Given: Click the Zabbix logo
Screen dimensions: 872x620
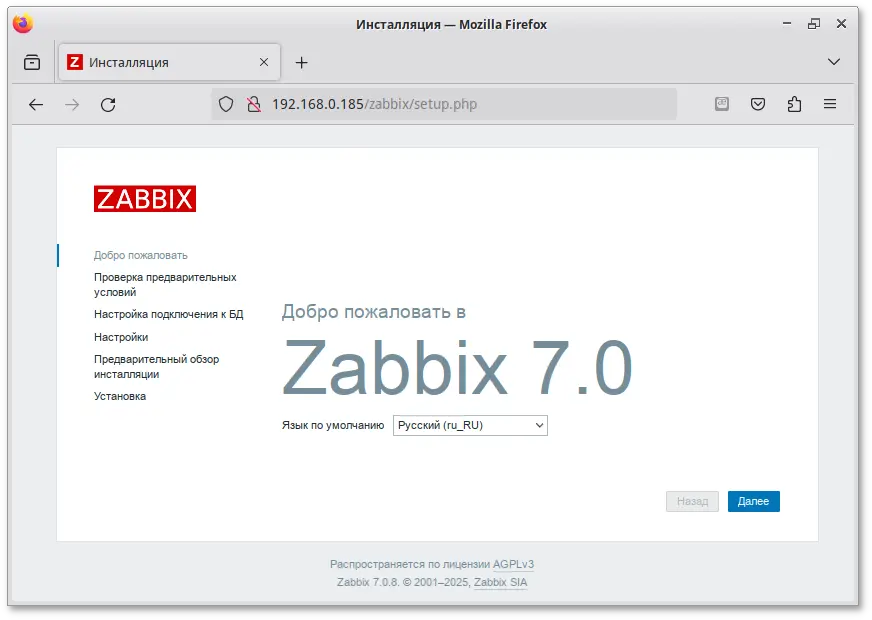Looking at the screenshot, I should coord(145,199).
